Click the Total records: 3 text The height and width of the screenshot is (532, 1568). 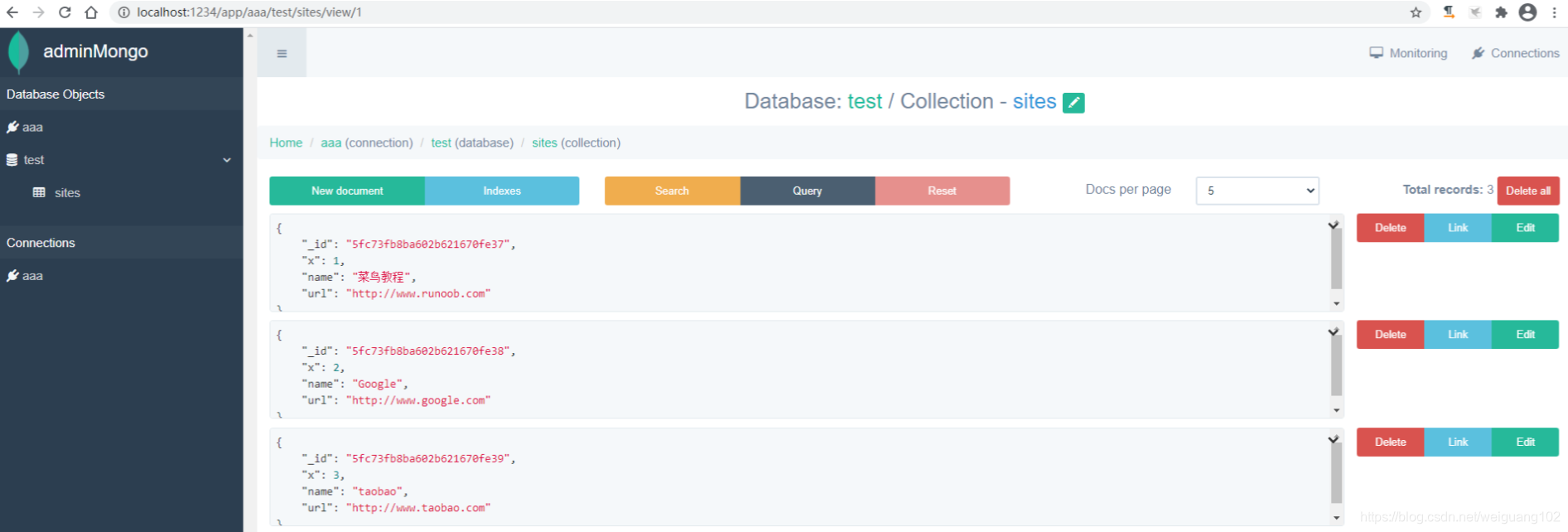tap(1448, 190)
